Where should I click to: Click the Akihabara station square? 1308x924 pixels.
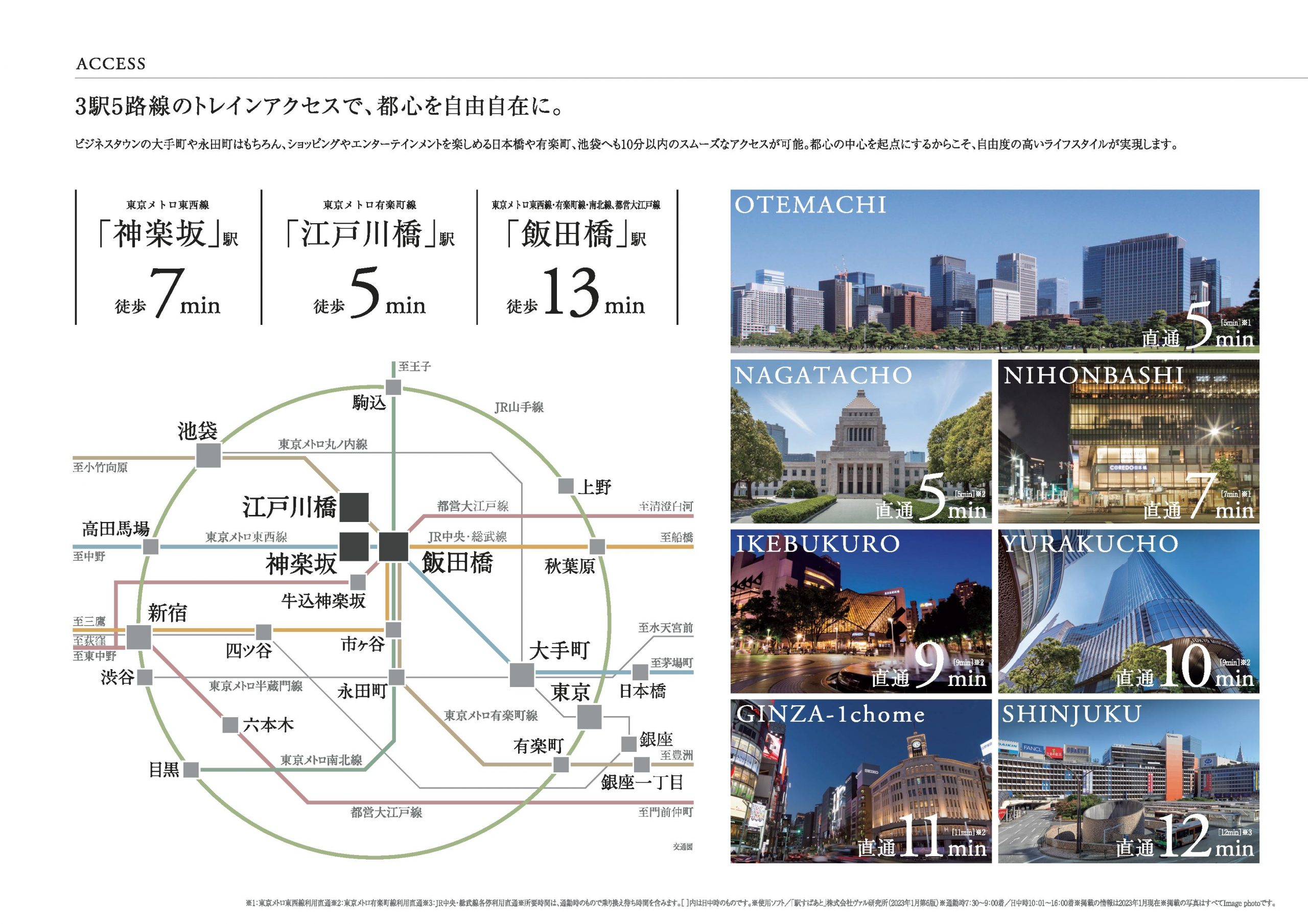tap(597, 547)
